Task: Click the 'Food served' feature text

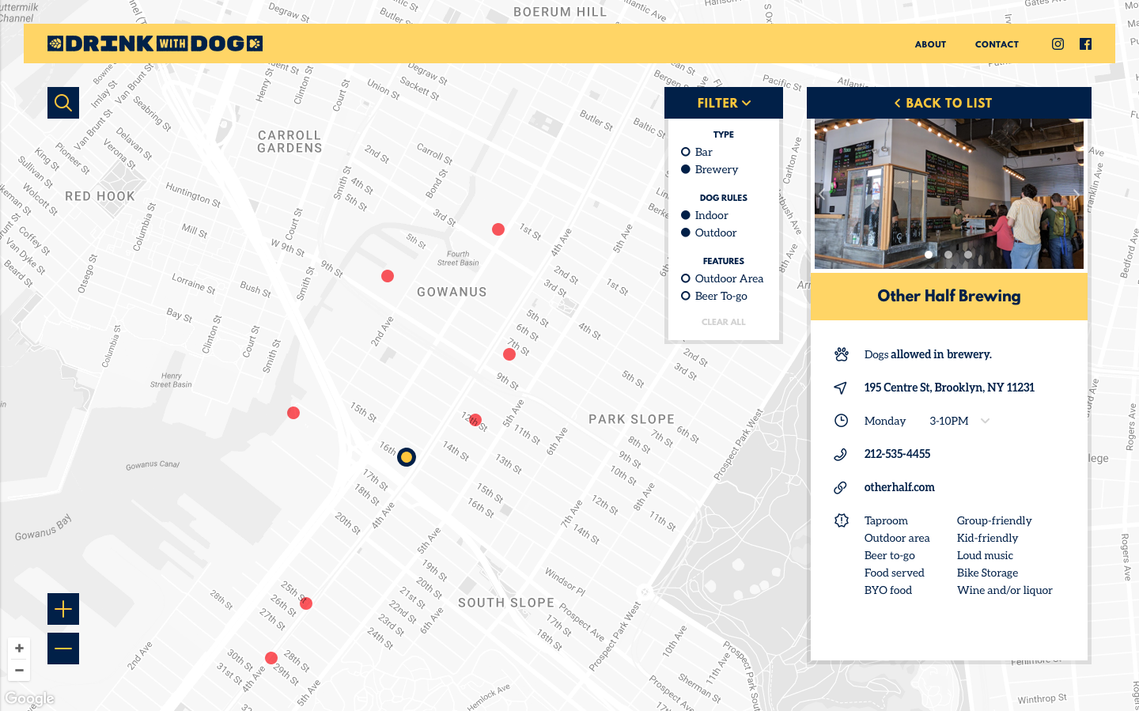Action: (x=894, y=573)
